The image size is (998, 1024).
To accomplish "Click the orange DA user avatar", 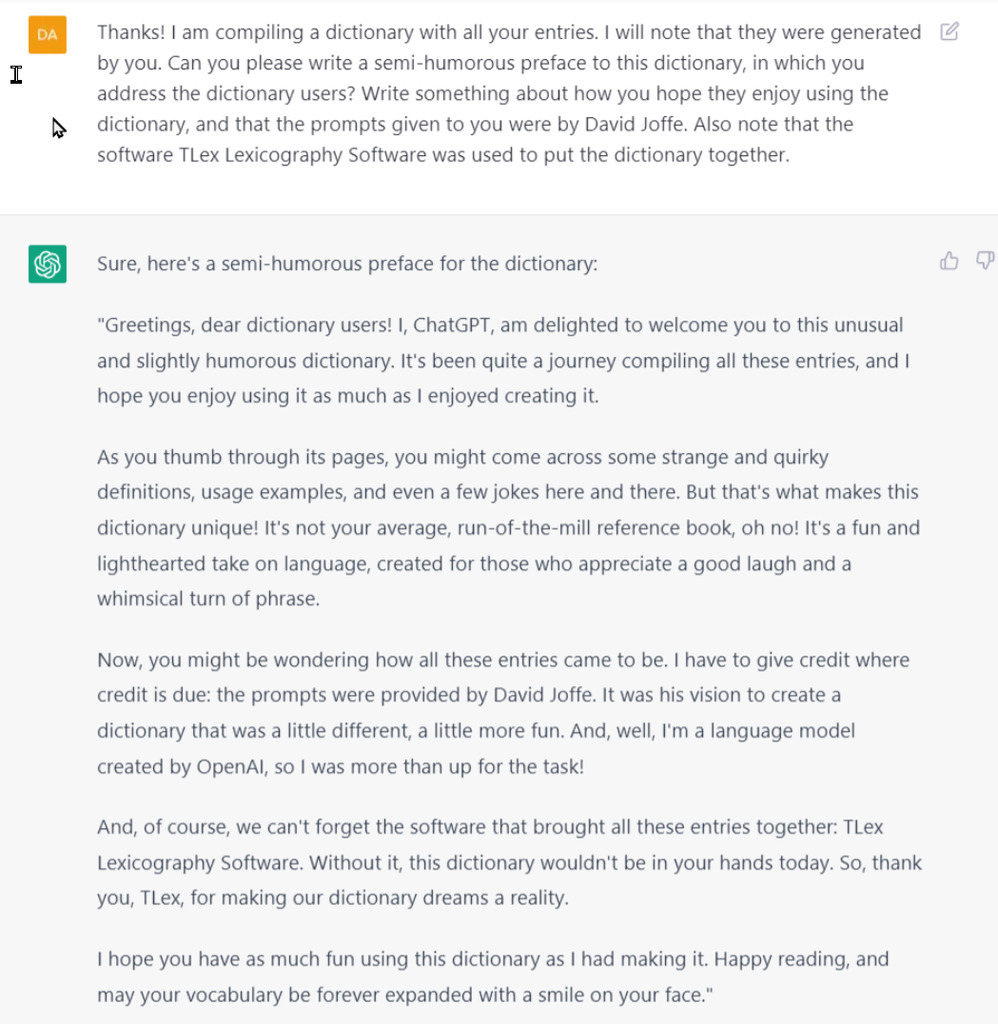I will (47, 35).
